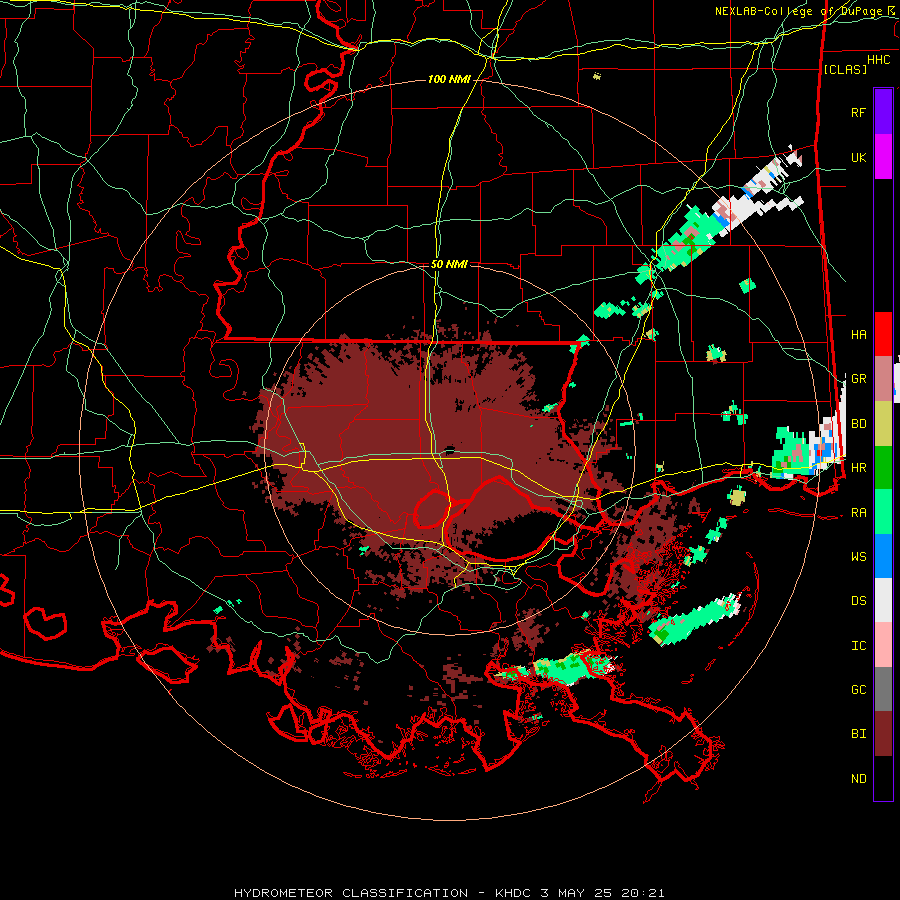The width and height of the screenshot is (900, 900).
Task: Click the IC legend label
Action: click(858, 646)
